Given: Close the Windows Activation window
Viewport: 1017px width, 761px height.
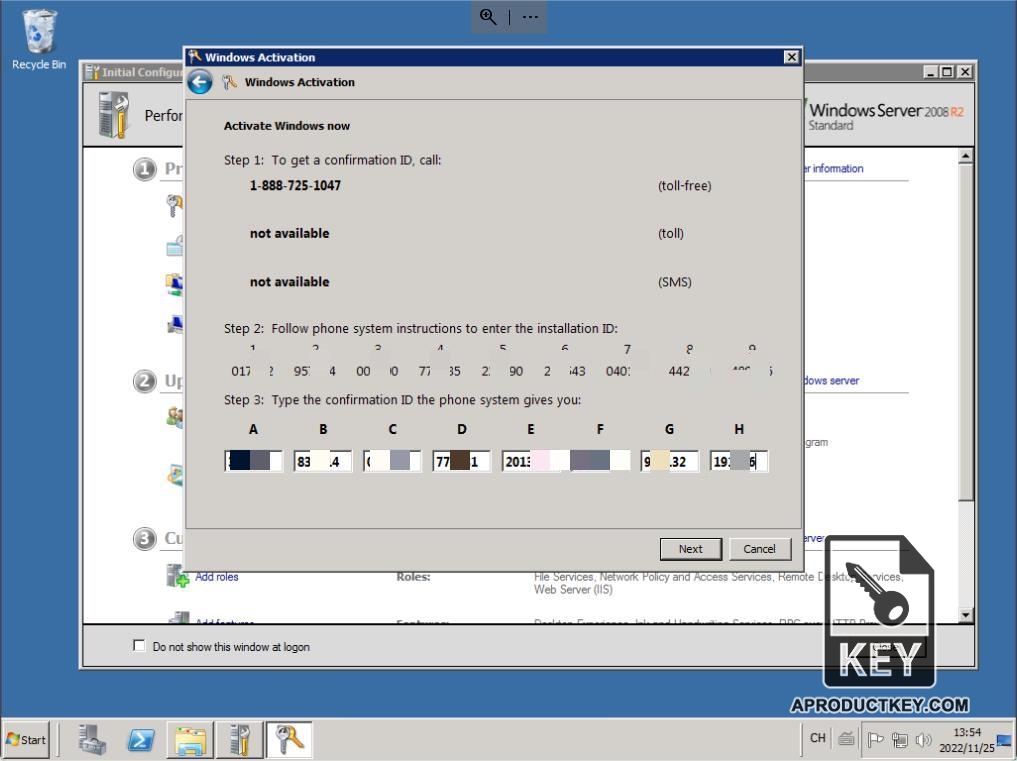Looking at the screenshot, I should 791,57.
